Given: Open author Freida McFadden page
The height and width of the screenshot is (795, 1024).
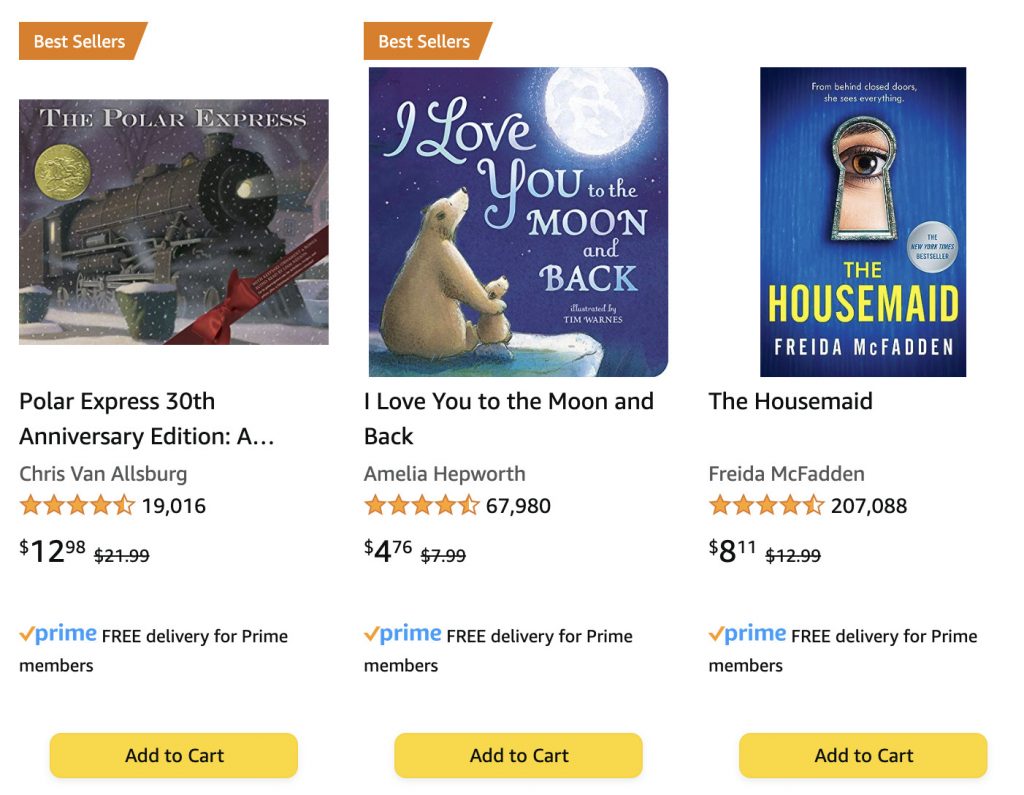Looking at the screenshot, I should click(x=786, y=473).
